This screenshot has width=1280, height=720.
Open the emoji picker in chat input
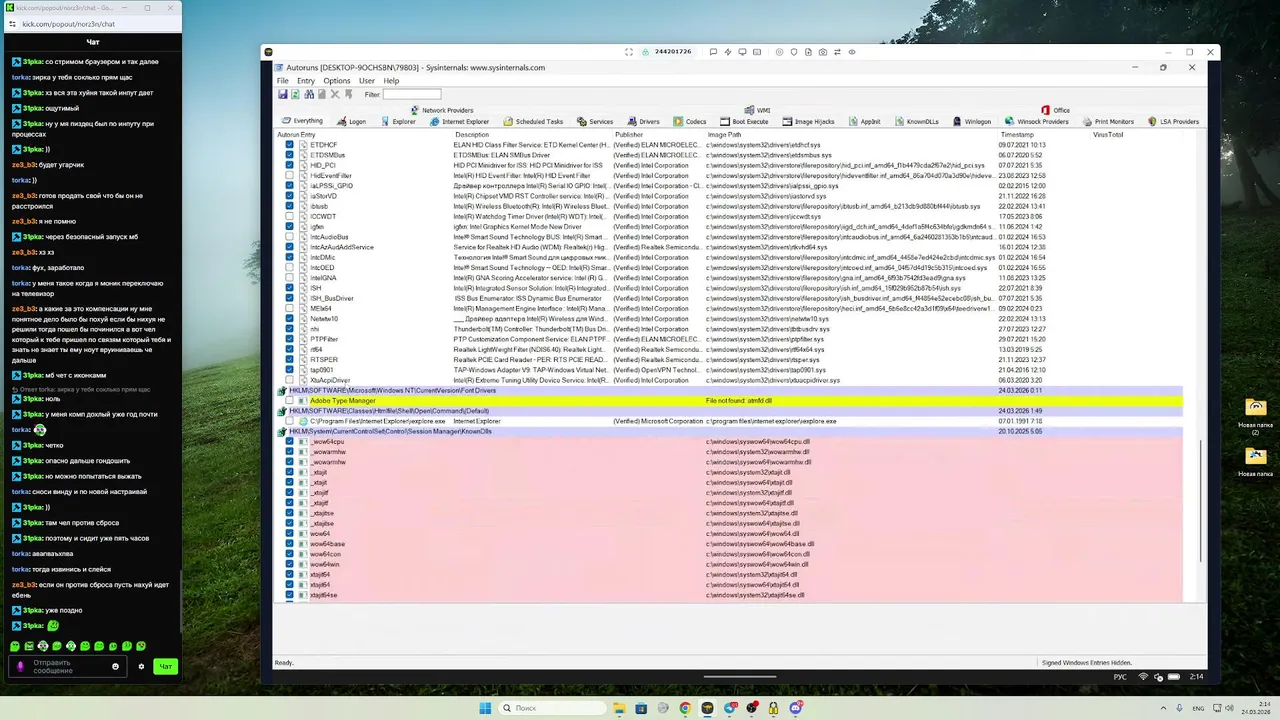pyautogui.click(x=116, y=666)
